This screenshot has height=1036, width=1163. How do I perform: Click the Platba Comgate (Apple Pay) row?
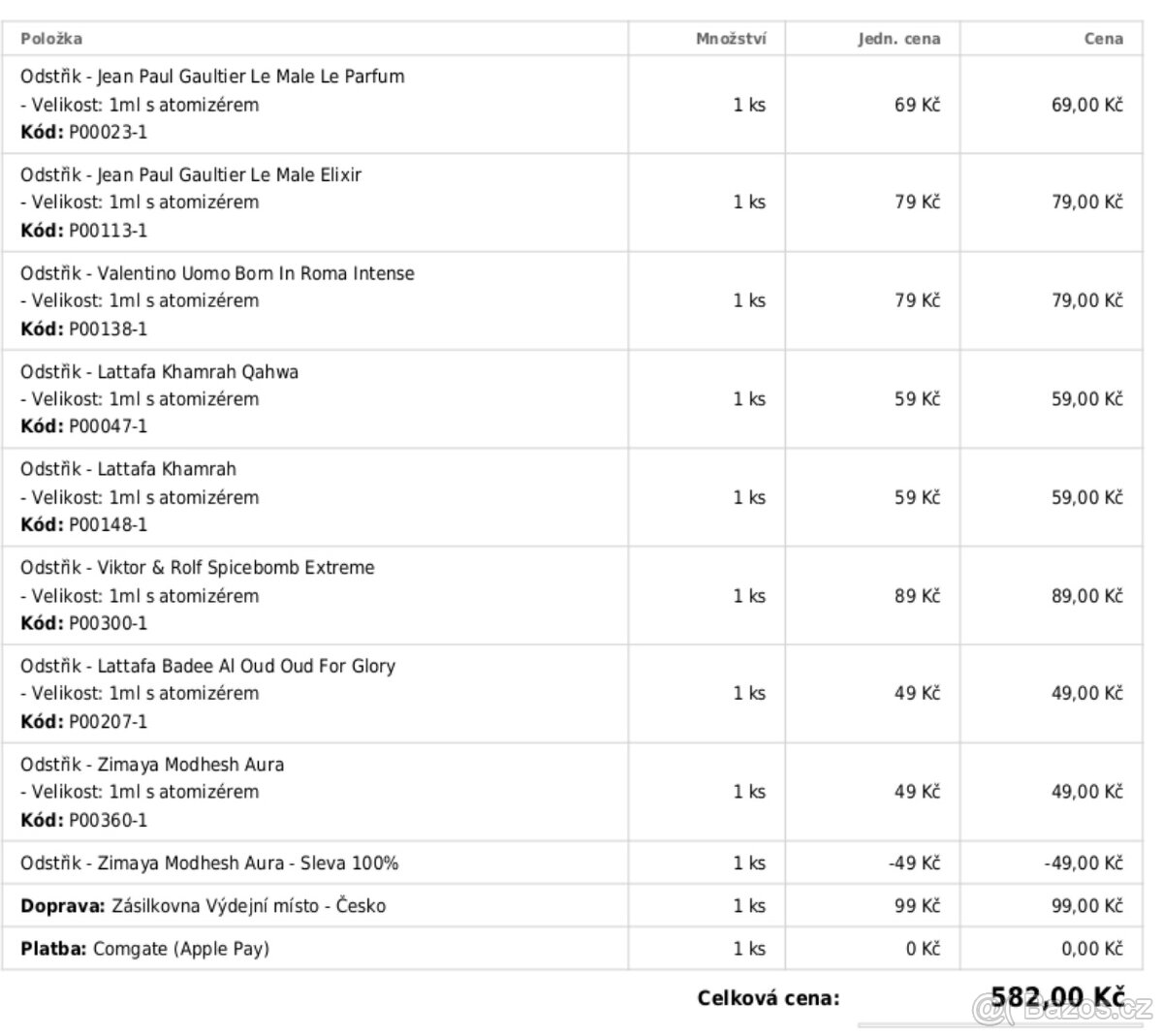coord(144,949)
